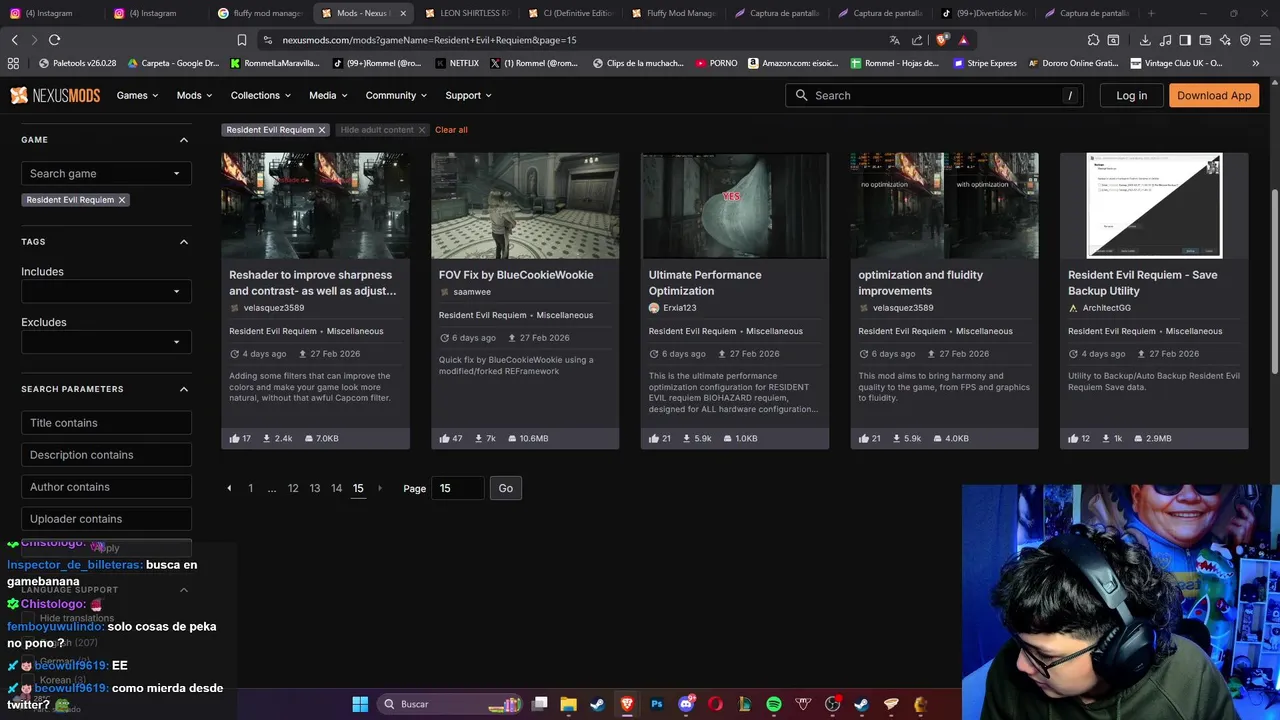Open Reshader to improve sharpness thumbnail

315,205
